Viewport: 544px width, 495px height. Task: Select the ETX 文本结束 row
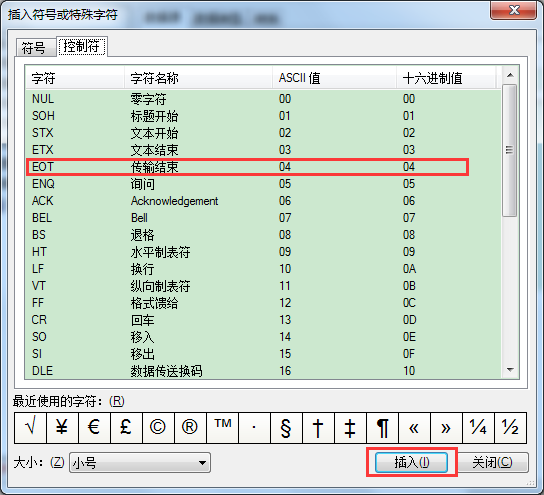pos(264,150)
